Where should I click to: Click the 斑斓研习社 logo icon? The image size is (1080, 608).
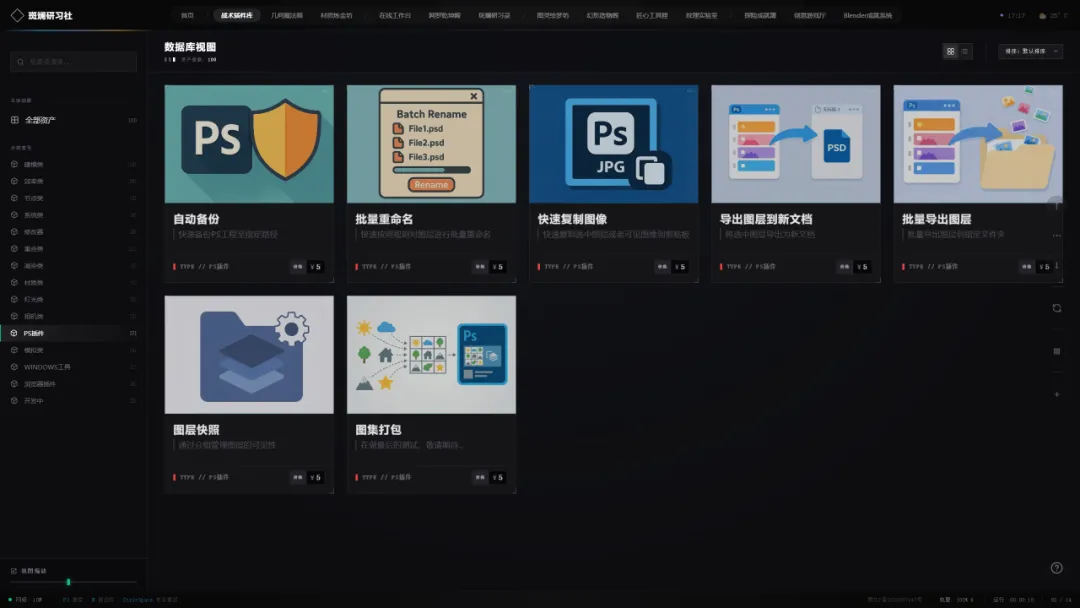click(17, 15)
